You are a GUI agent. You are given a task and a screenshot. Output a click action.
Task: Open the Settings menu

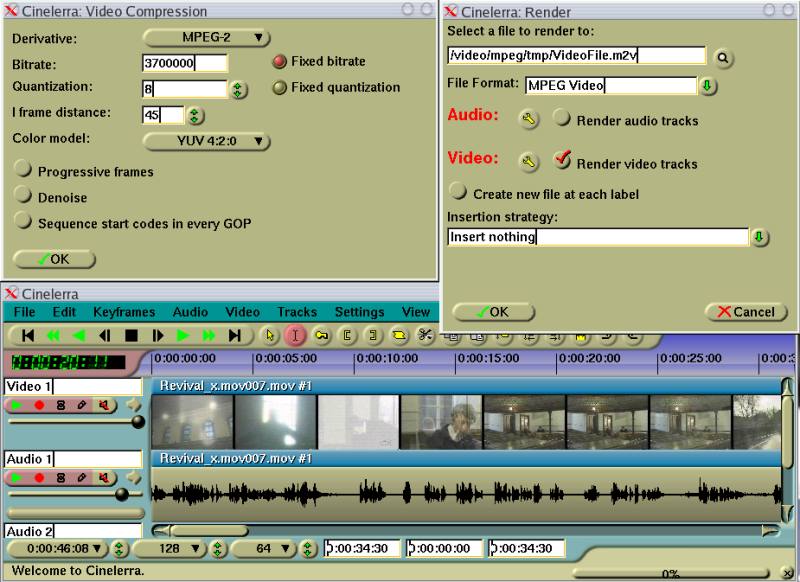pyautogui.click(x=359, y=312)
